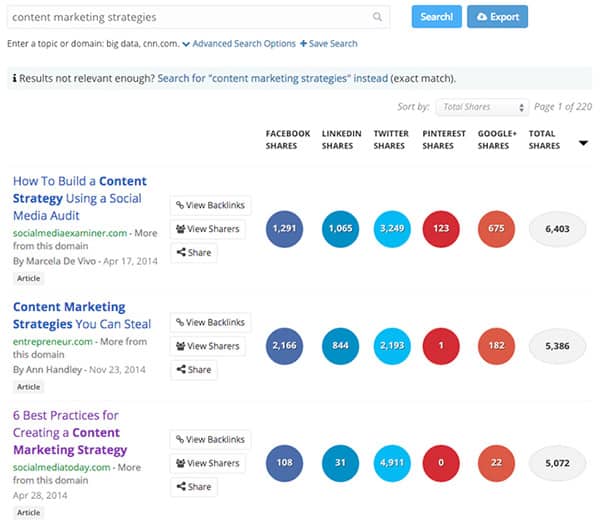
Task: Click the black sort arrow beside Total Shares
Action: (x=583, y=143)
